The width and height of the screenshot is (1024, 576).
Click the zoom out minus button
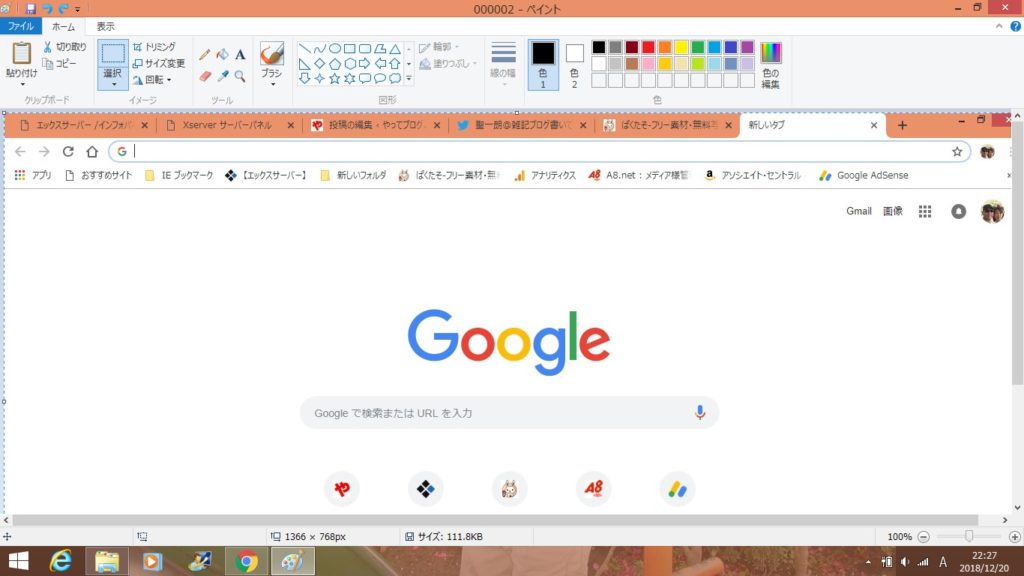923,536
